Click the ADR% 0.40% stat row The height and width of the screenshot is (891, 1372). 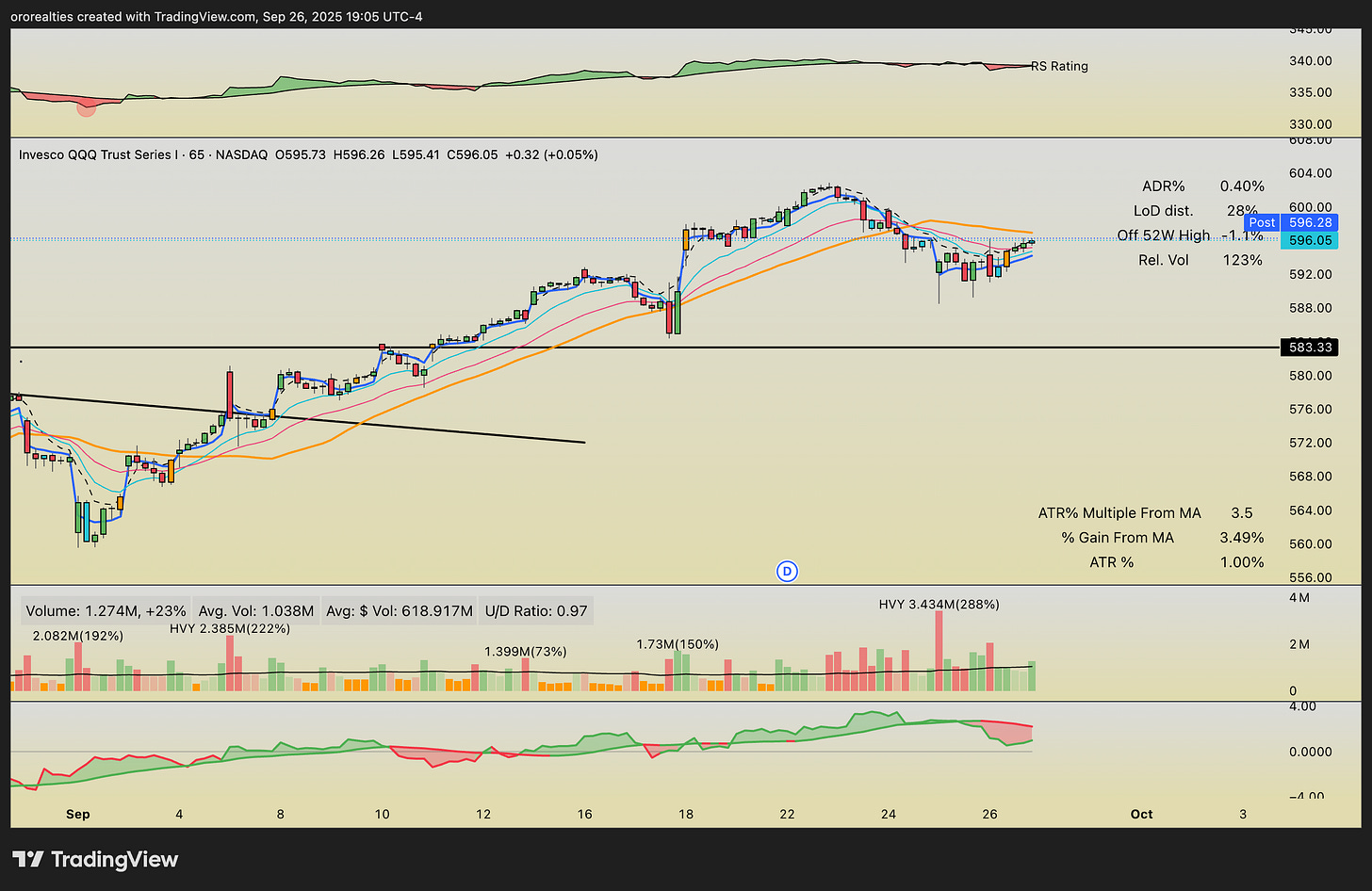click(x=1202, y=186)
